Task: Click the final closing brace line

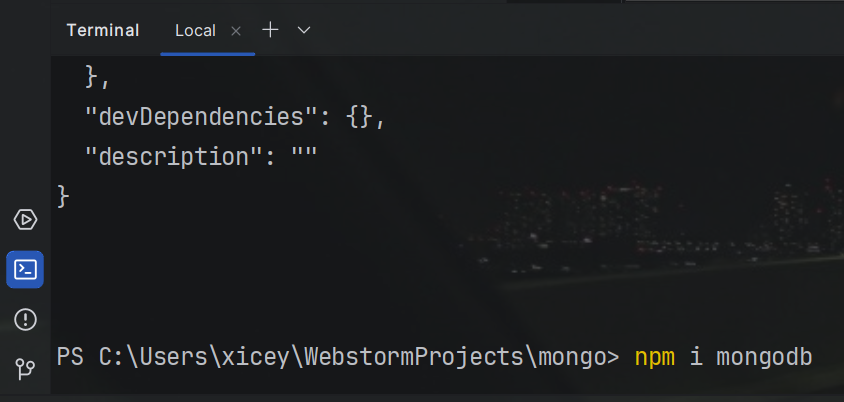Action: (x=64, y=196)
